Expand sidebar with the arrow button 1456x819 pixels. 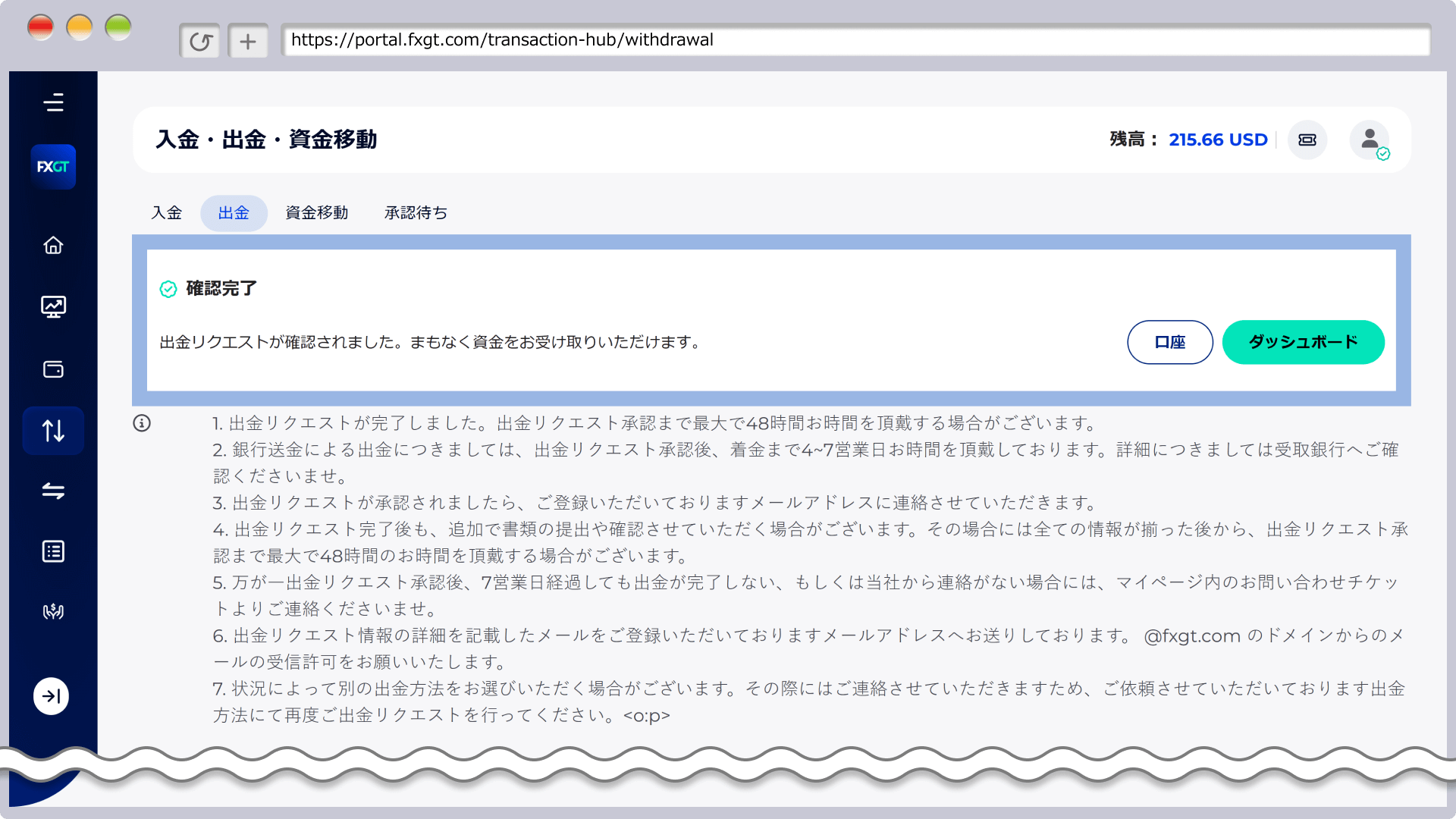pos(52,696)
